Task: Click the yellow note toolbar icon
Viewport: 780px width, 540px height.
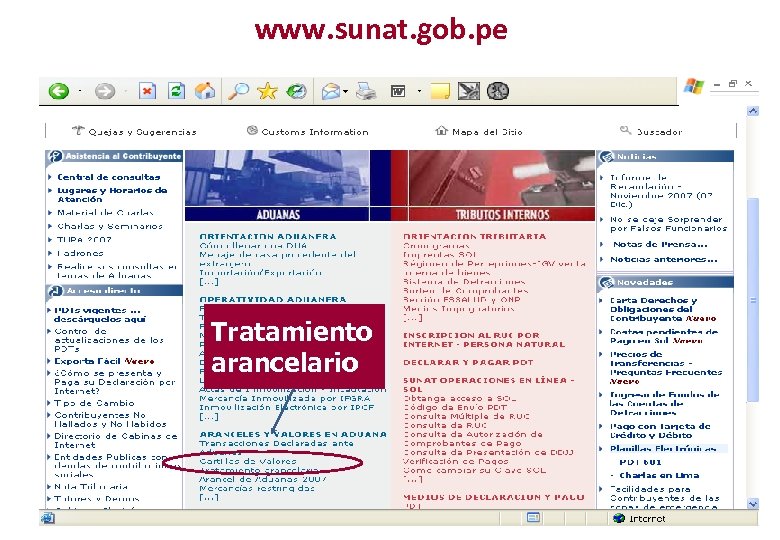Action: [440, 91]
